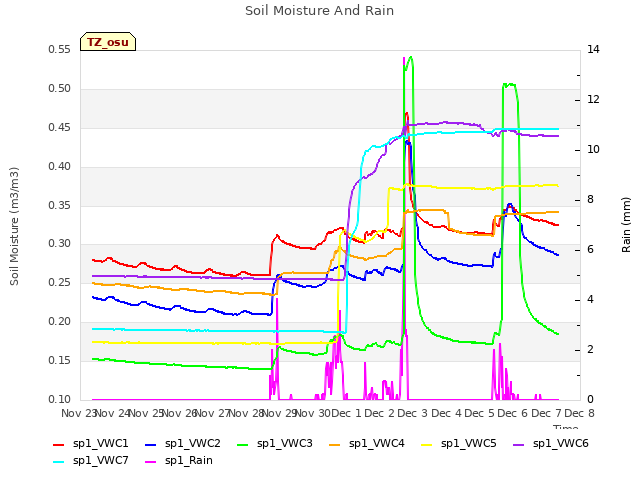
Task: Click the 0.10 left axis tick label
Action: point(59,399)
